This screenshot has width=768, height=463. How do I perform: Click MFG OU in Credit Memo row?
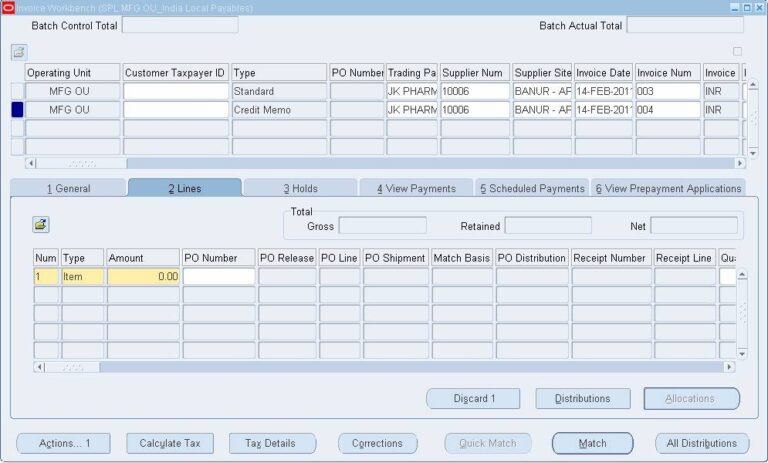[72, 110]
